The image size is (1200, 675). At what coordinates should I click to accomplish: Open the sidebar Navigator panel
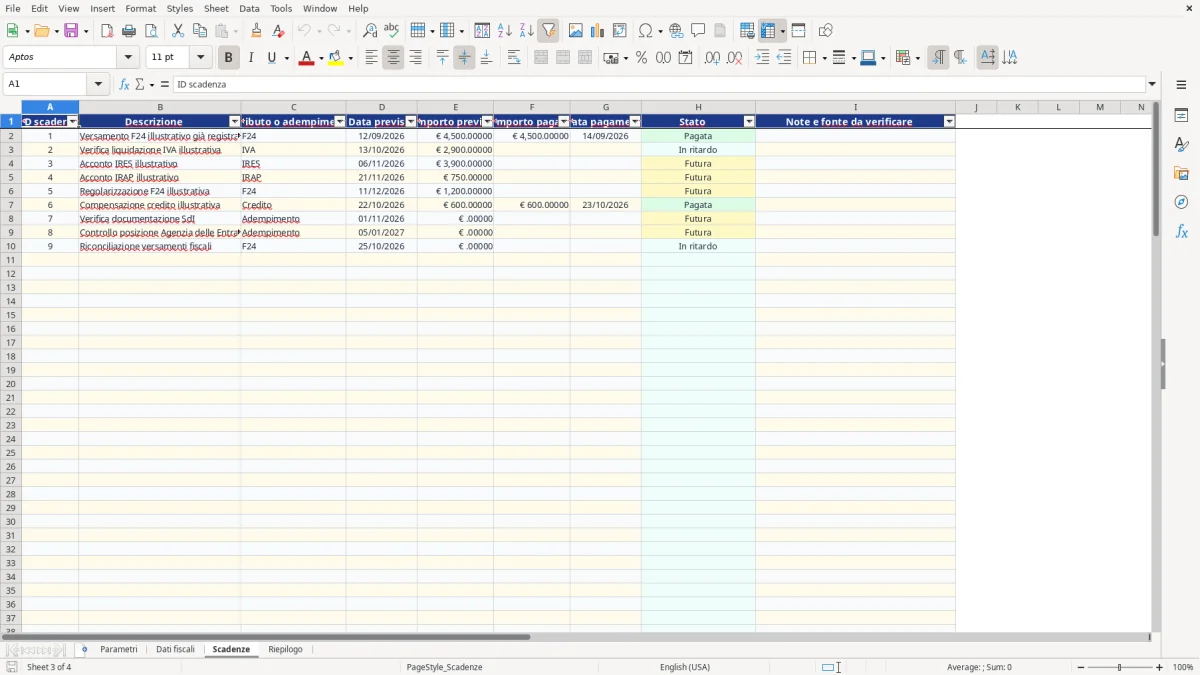point(1181,202)
